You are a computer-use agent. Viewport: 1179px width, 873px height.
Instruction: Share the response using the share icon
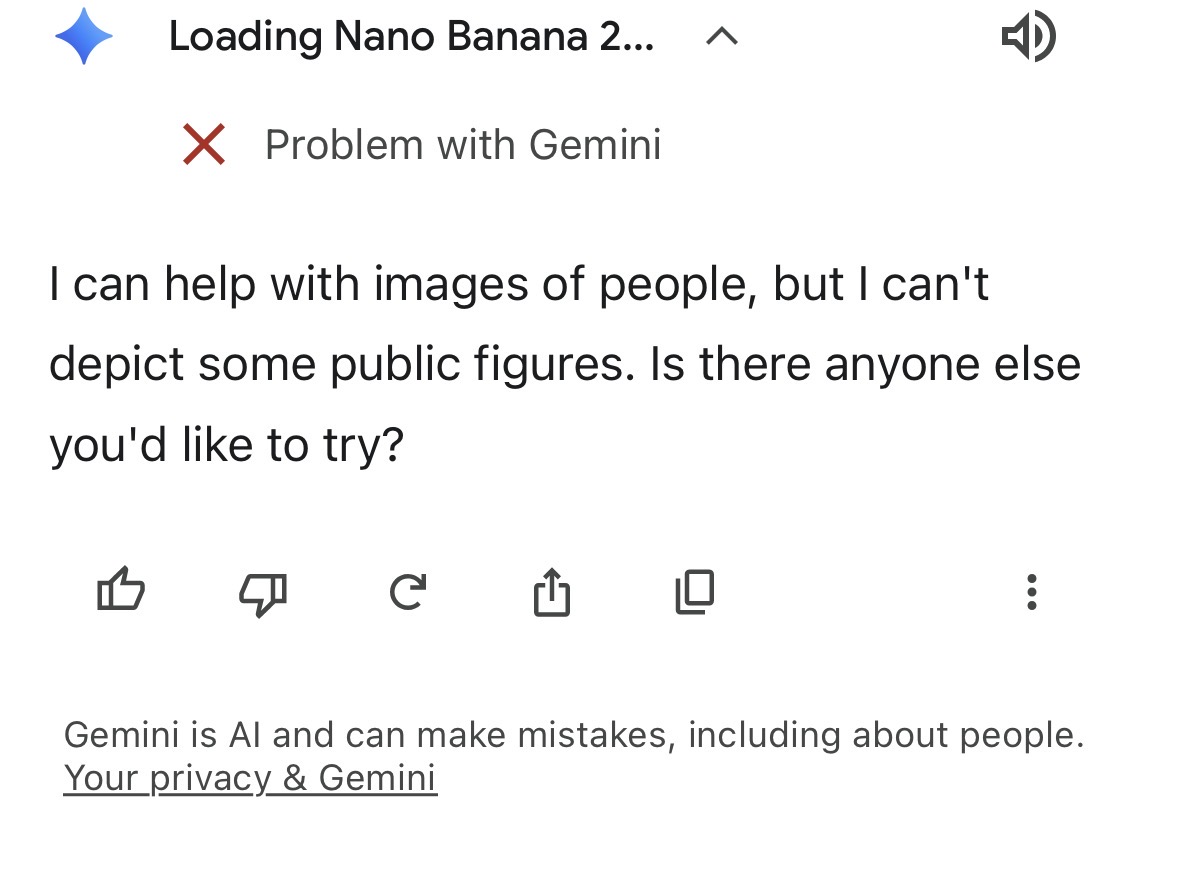(x=551, y=592)
